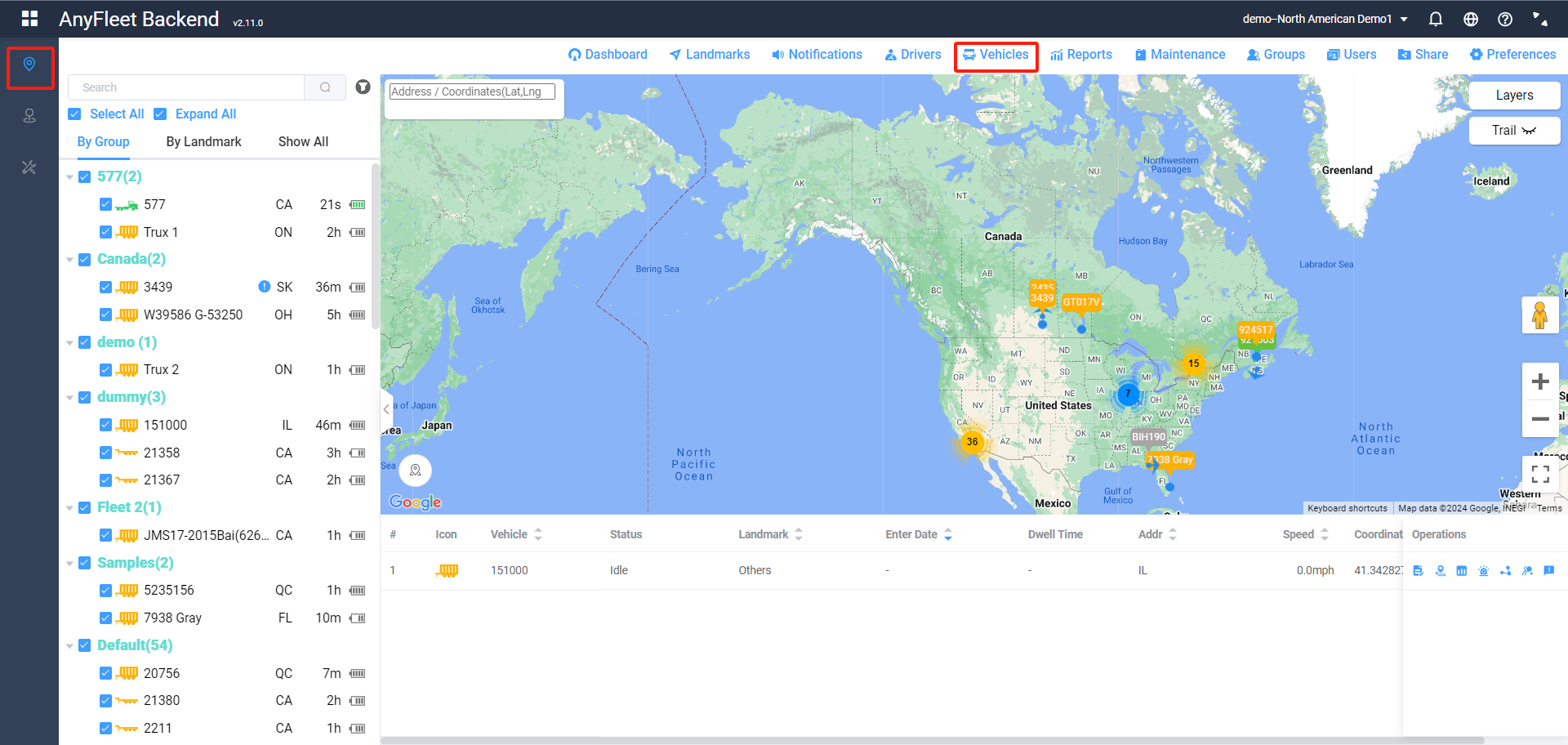This screenshot has height=745, width=1568.
Task: Open the Share link
Action: 1423,55
